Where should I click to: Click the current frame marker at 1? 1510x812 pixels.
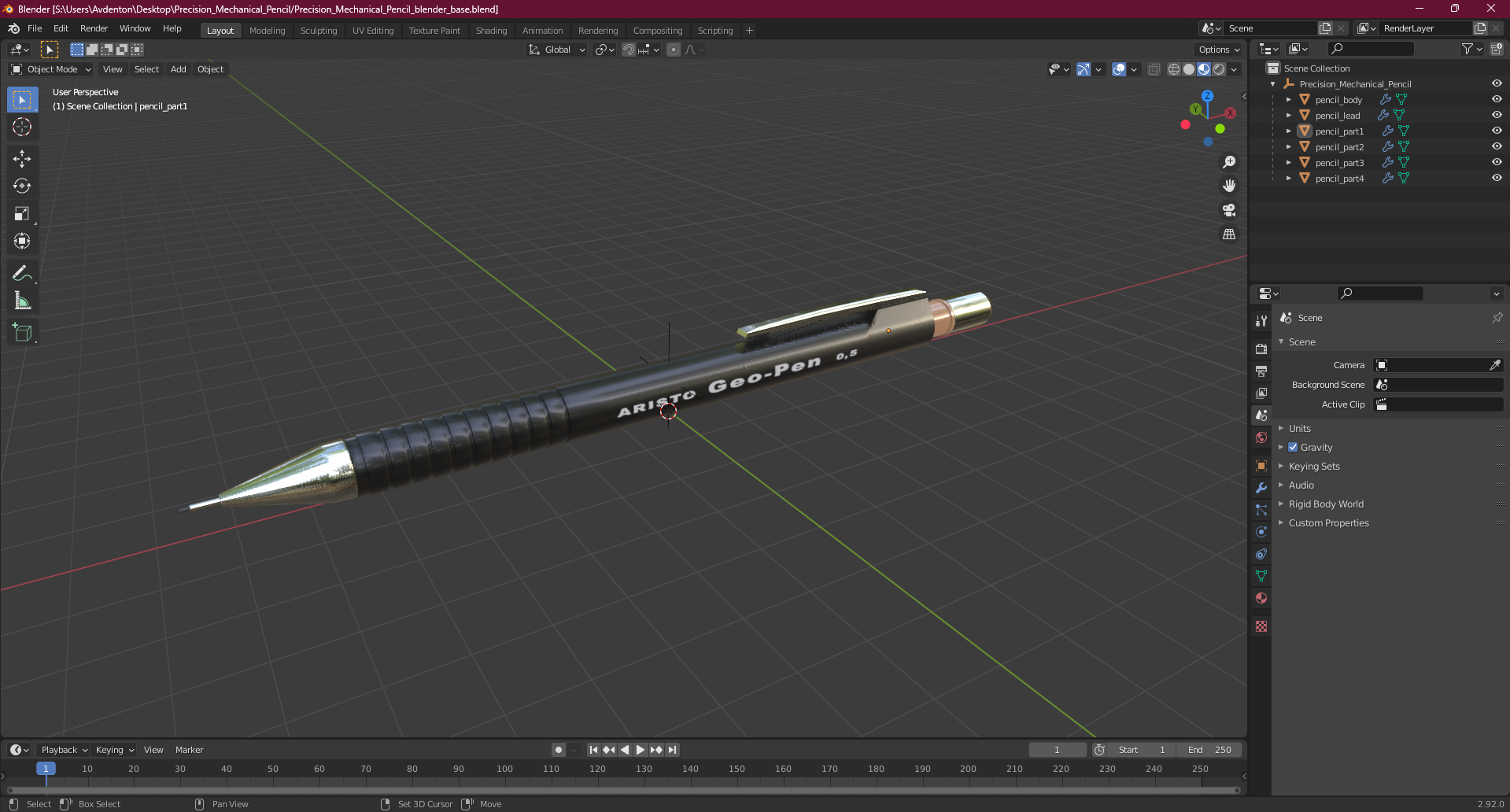click(x=46, y=769)
